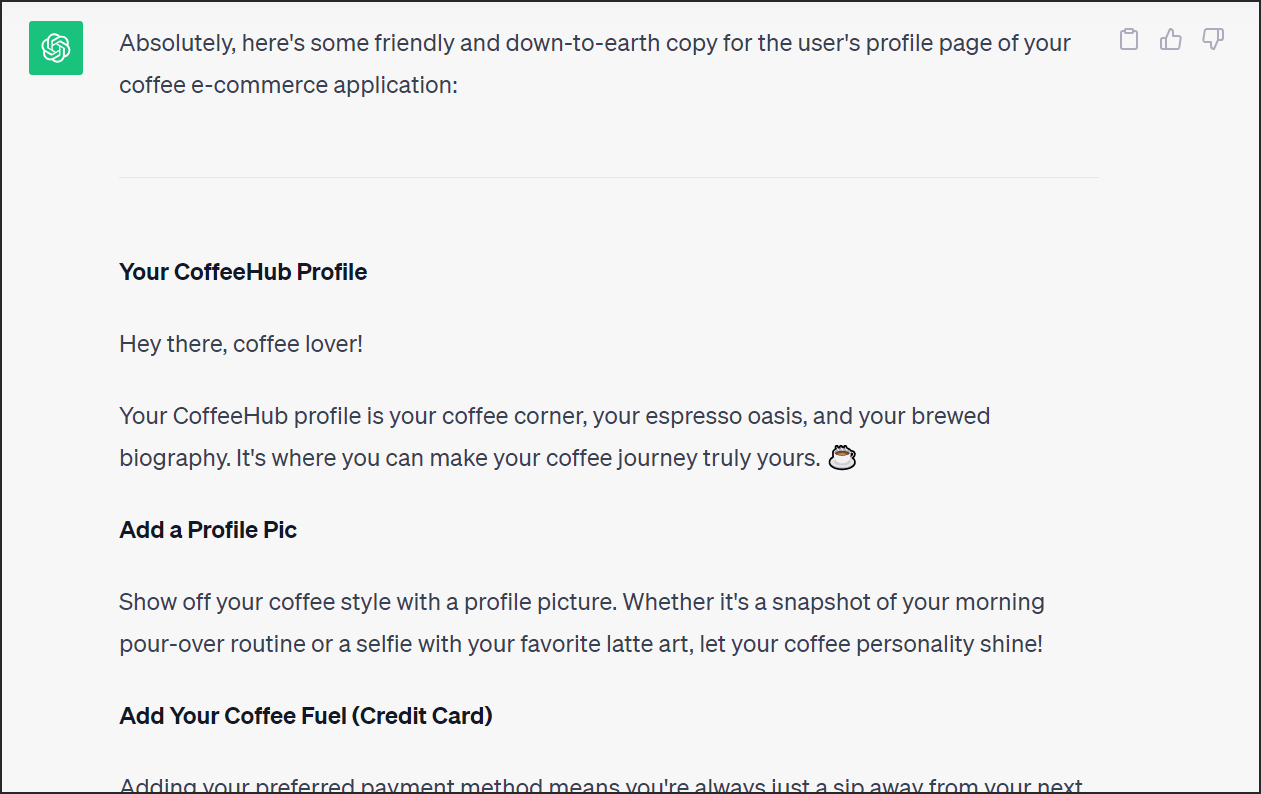Click the green ChatGPT avatar logo
Viewport: 1261px width, 794px height.
click(x=56, y=48)
